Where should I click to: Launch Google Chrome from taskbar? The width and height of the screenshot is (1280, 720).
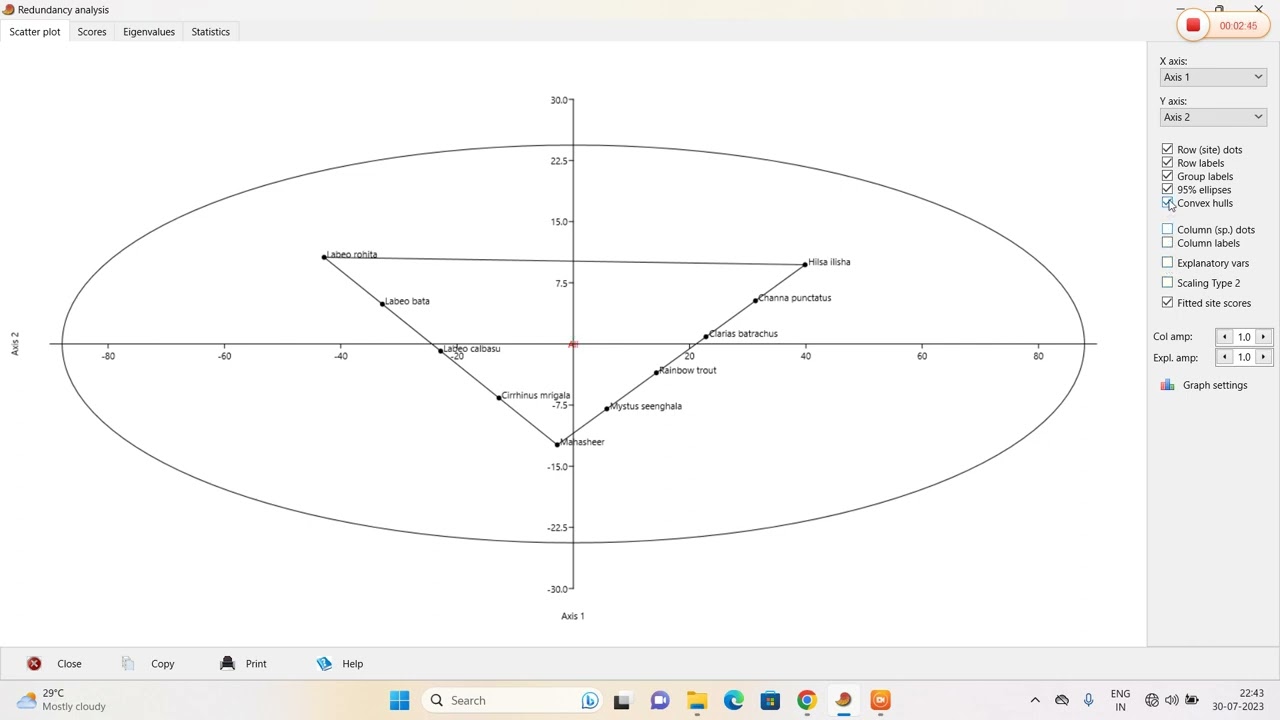click(x=807, y=701)
